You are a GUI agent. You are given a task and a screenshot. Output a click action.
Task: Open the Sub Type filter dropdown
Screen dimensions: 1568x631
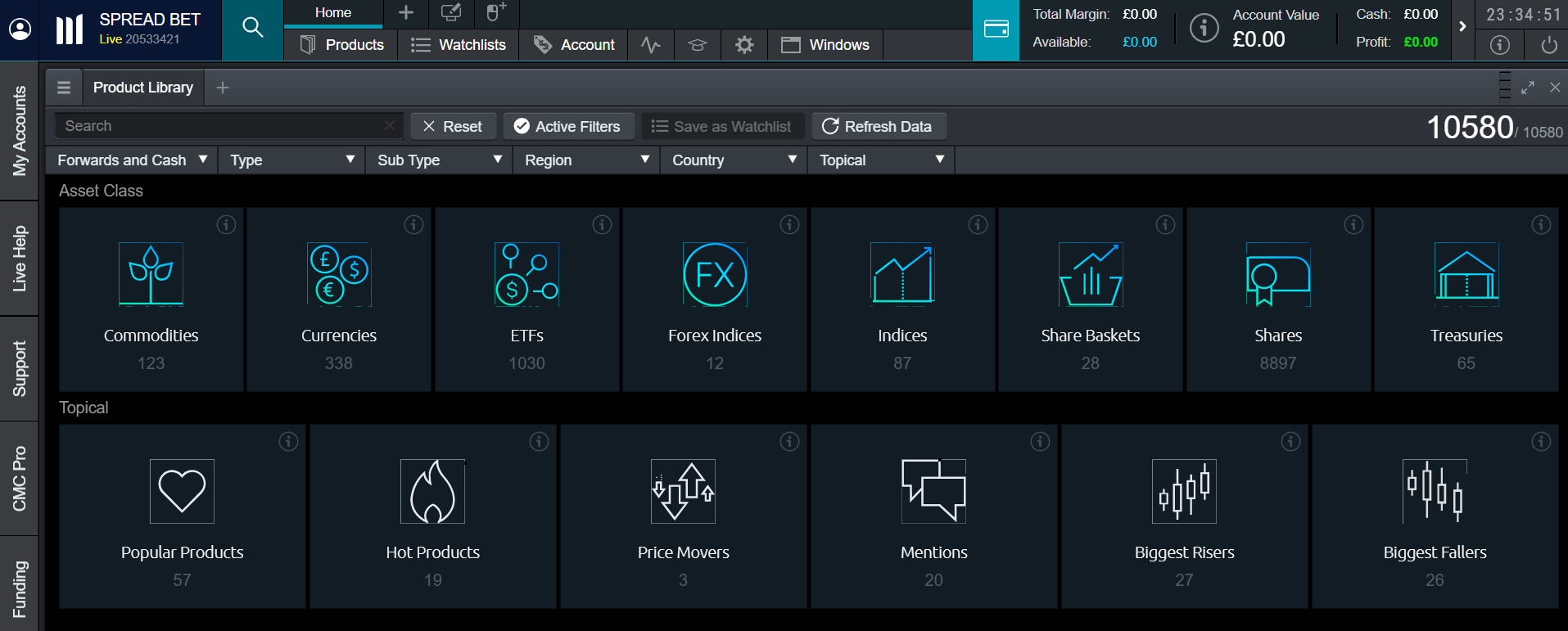tap(440, 160)
